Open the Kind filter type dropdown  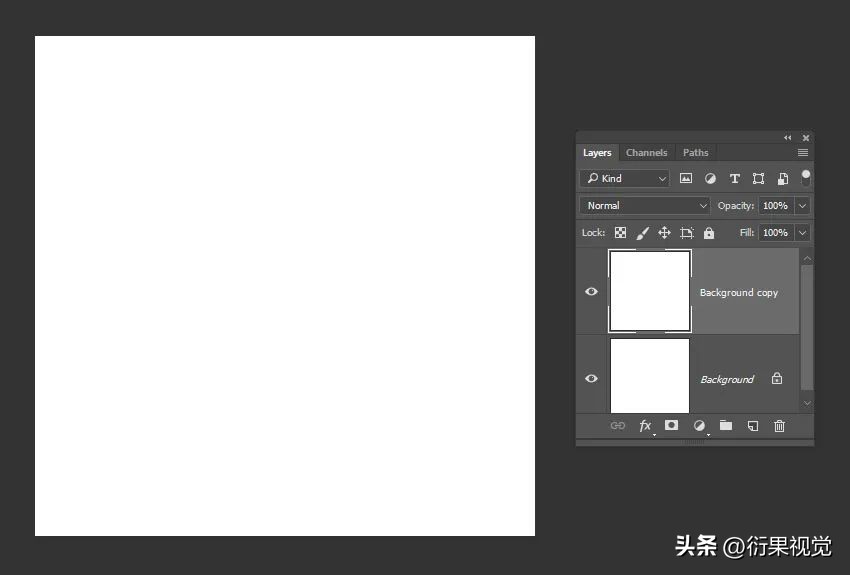625,178
